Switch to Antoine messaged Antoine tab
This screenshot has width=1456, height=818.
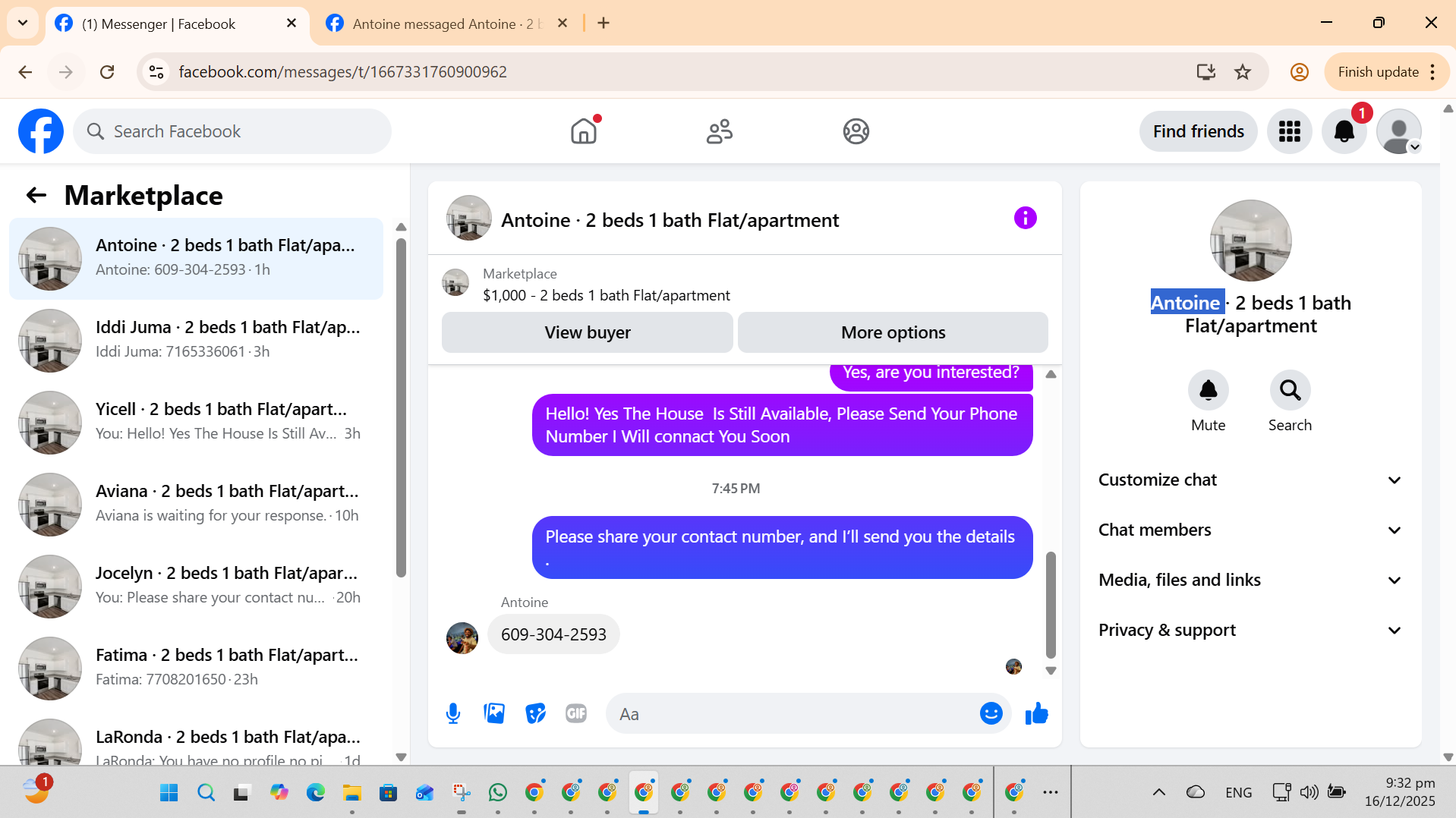click(x=448, y=24)
